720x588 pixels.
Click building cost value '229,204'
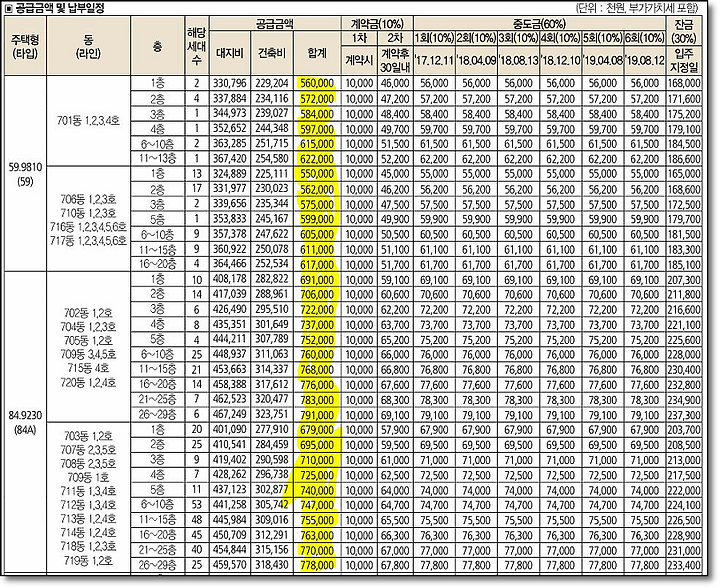[272, 83]
